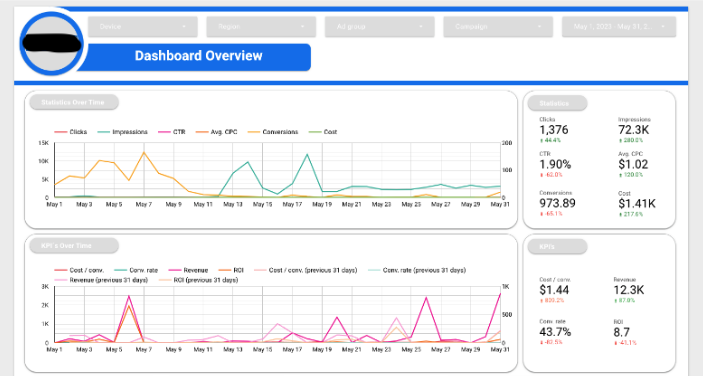703x376 pixels.
Task: Open the May 2023 date range picker
Action: coord(619,27)
